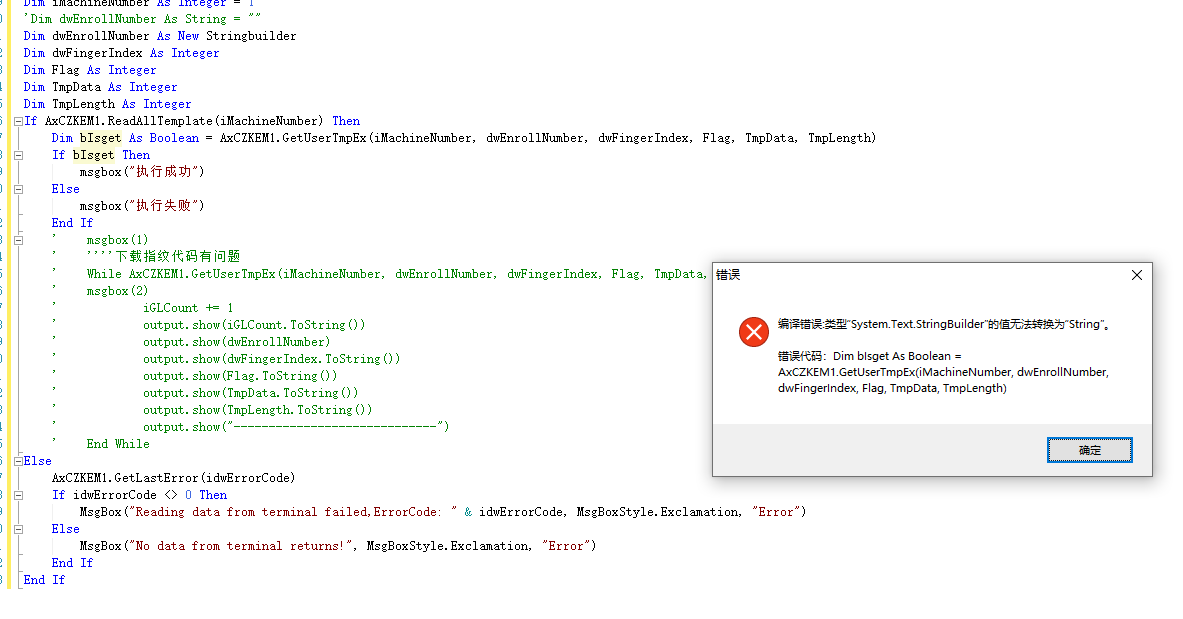Viewport: 1183px width, 619px height.
Task: Place cursor on Dim dwEnrollNumber As New Stringbuilder
Action: pos(160,36)
